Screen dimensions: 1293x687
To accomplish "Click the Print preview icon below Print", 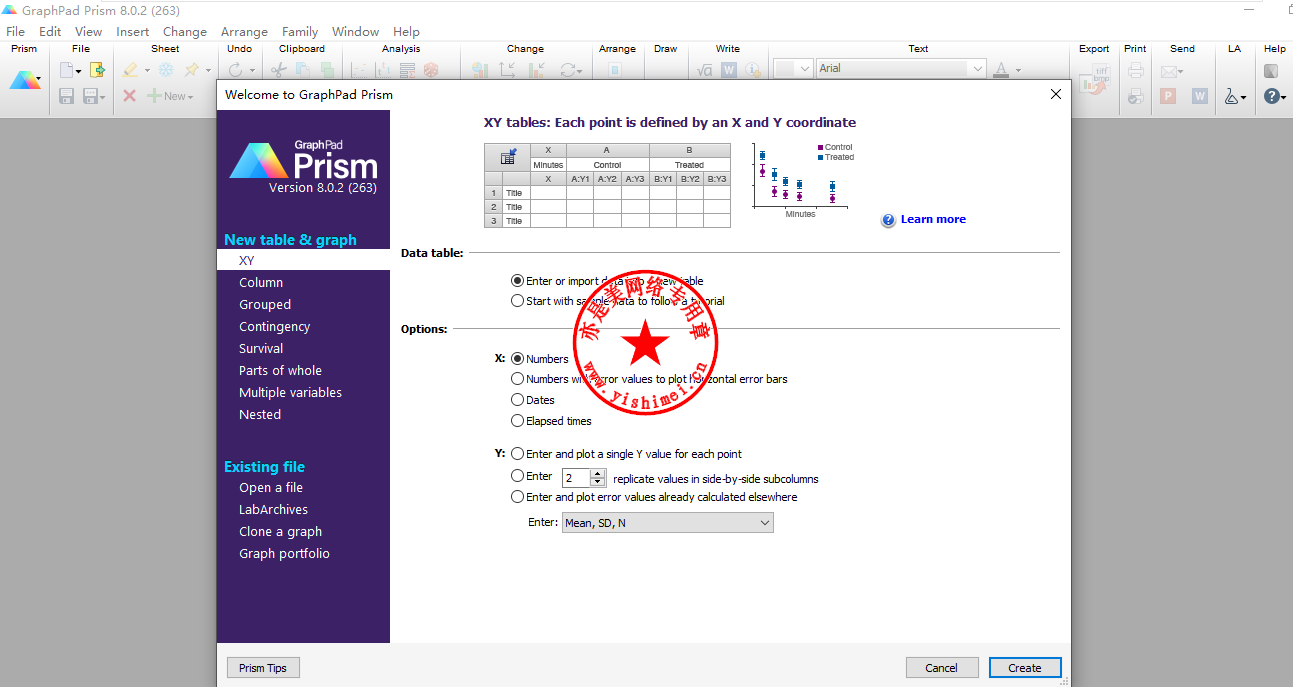I will point(1136,96).
